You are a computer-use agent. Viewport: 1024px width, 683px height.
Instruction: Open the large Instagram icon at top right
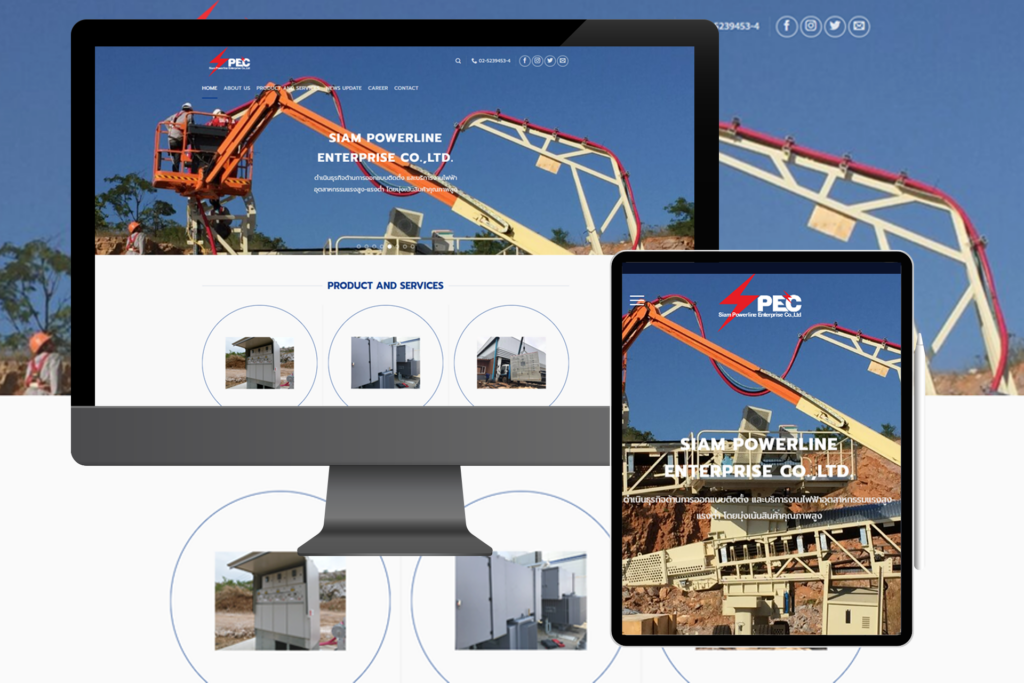(810, 26)
